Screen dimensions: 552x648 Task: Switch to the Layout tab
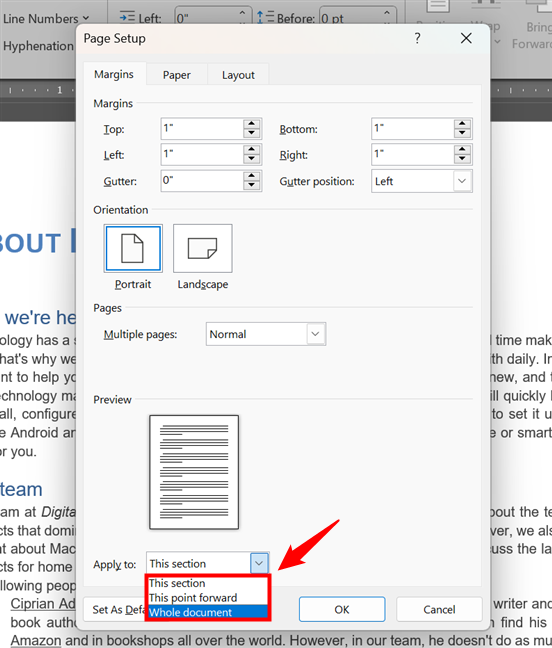[238, 75]
